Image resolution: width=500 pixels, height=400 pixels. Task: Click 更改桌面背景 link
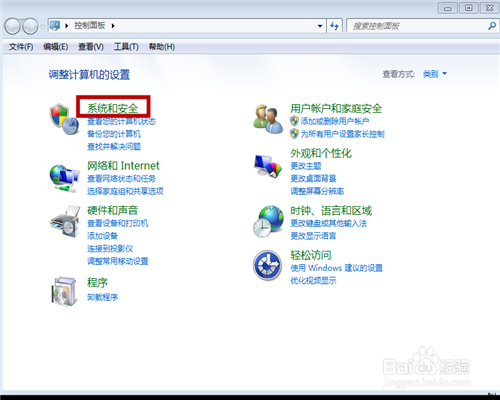tap(313, 179)
